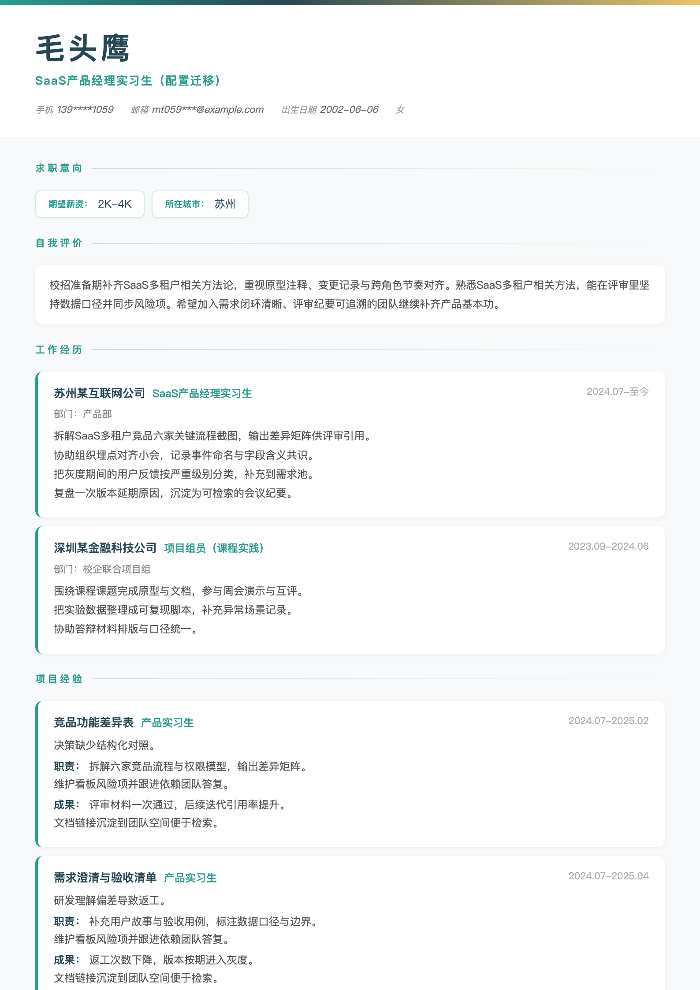
Task: Click the phone number 139****1059
Action: pyautogui.click(x=85, y=110)
